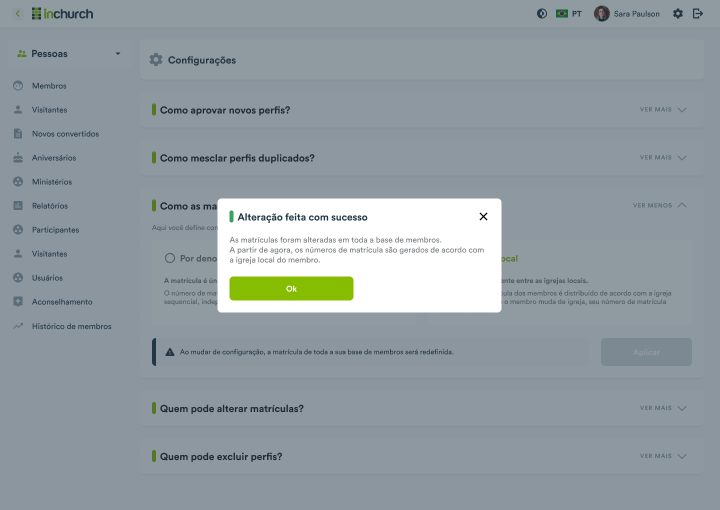Screen dimensions: 720x510
Task: Open Histórico de membros trend icon
Action: (x=18, y=326)
